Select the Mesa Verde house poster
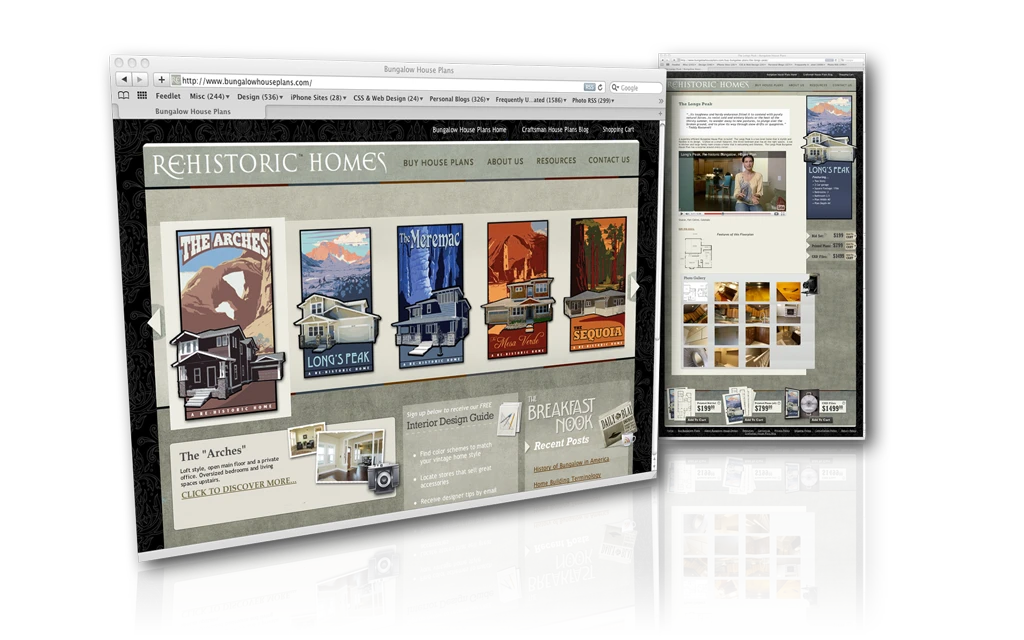 [x=519, y=290]
